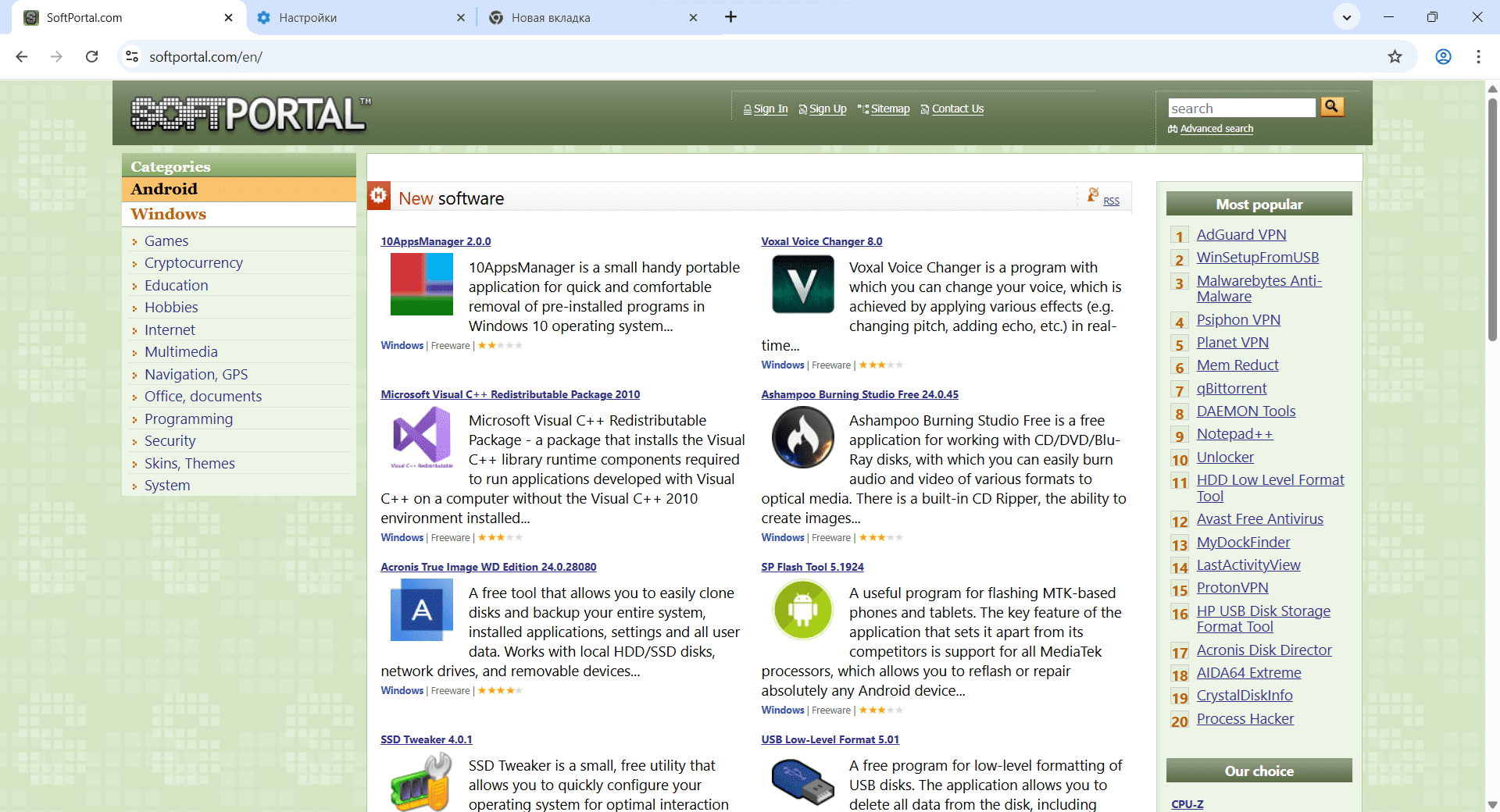Switch to the Настройки tab
The image size is (1500, 812).
[362, 17]
